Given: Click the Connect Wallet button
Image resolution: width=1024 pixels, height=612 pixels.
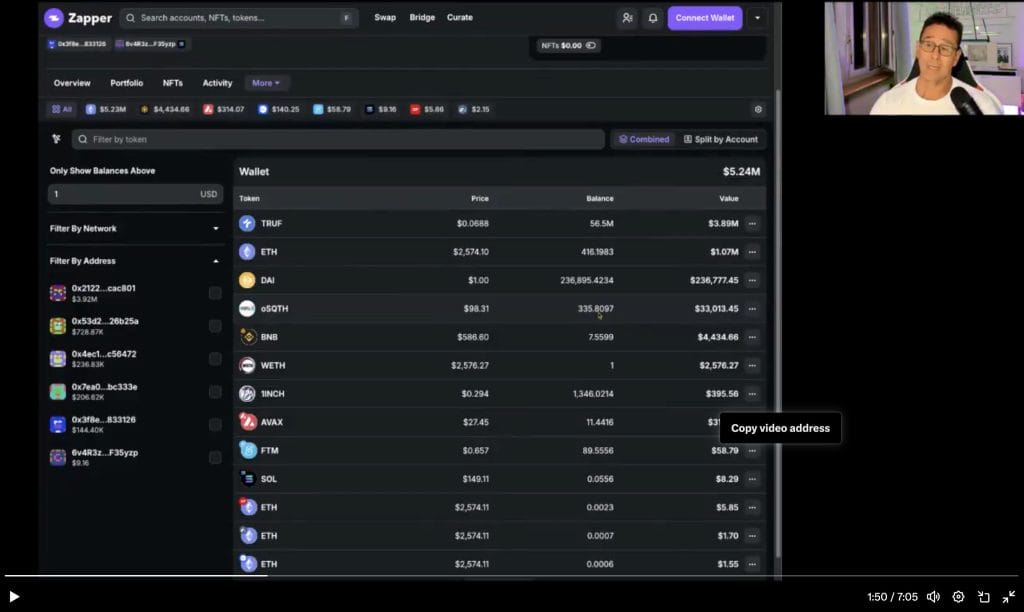Looking at the screenshot, I should pos(705,18).
